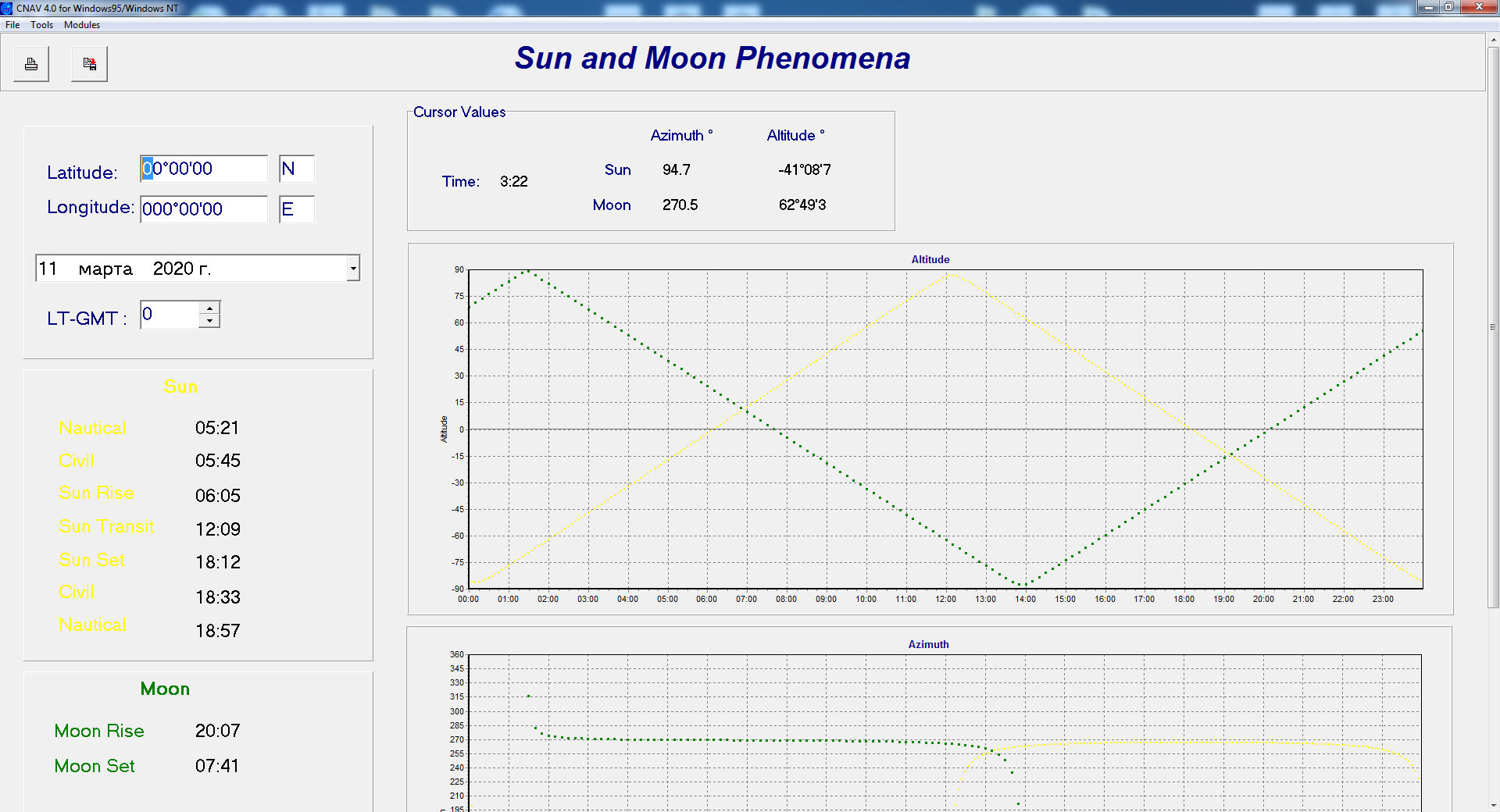This screenshot has width=1500, height=812.
Task: Click the Altitude chart at 12:00 mark
Action: point(945,429)
